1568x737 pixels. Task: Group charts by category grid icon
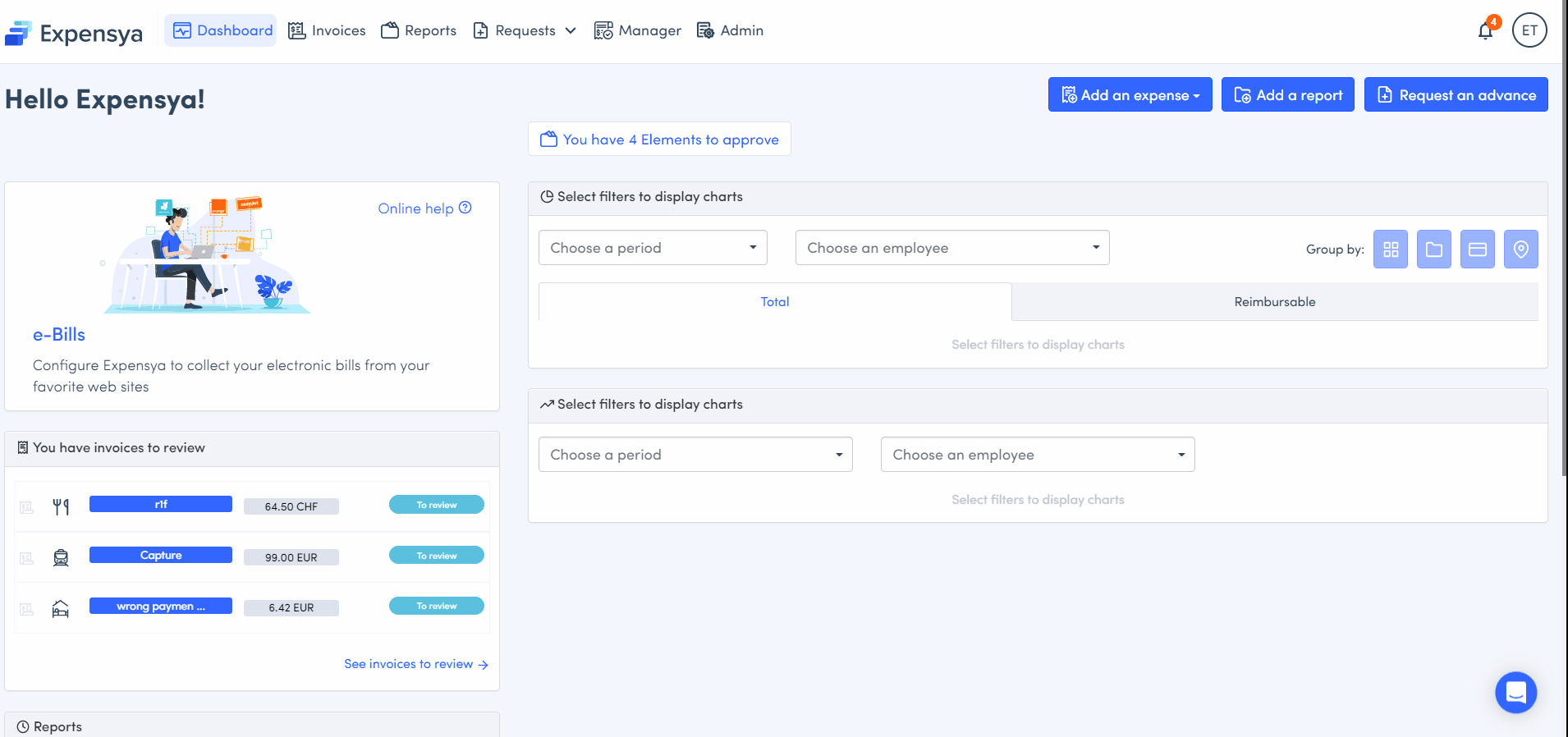(1390, 249)
